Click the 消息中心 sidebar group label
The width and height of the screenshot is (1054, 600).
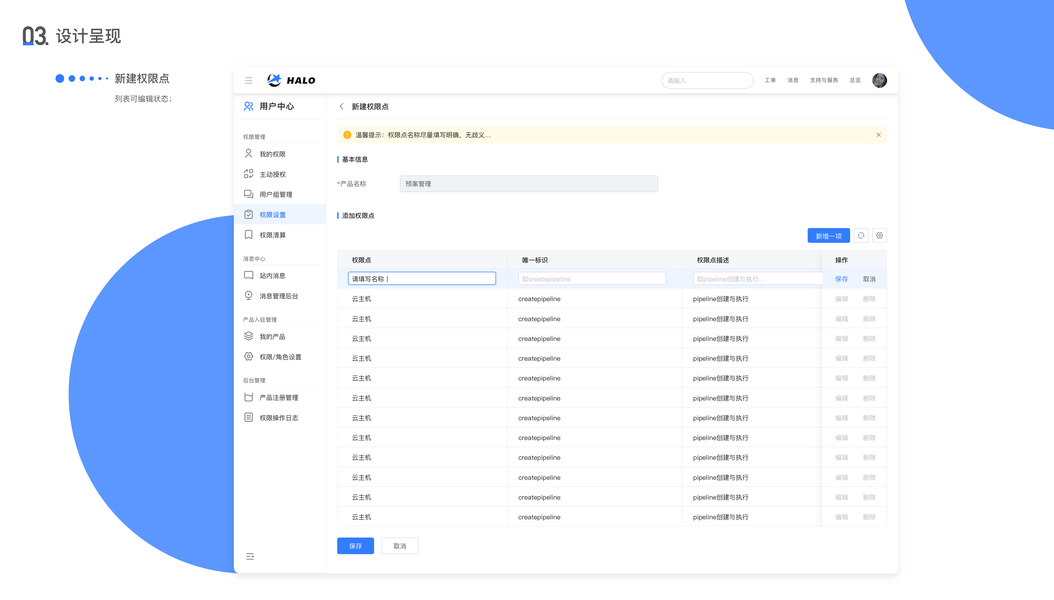click(254, 259)
